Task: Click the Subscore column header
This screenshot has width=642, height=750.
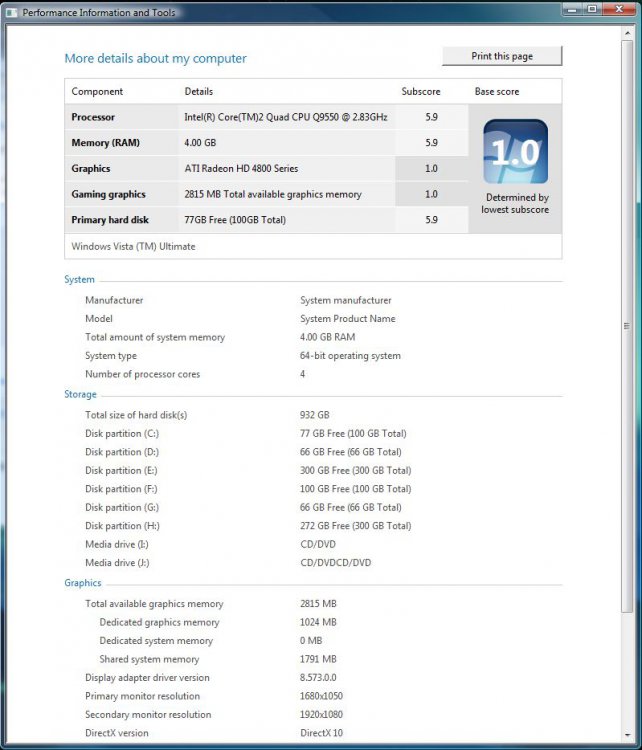Action: (x=421, y=91)
